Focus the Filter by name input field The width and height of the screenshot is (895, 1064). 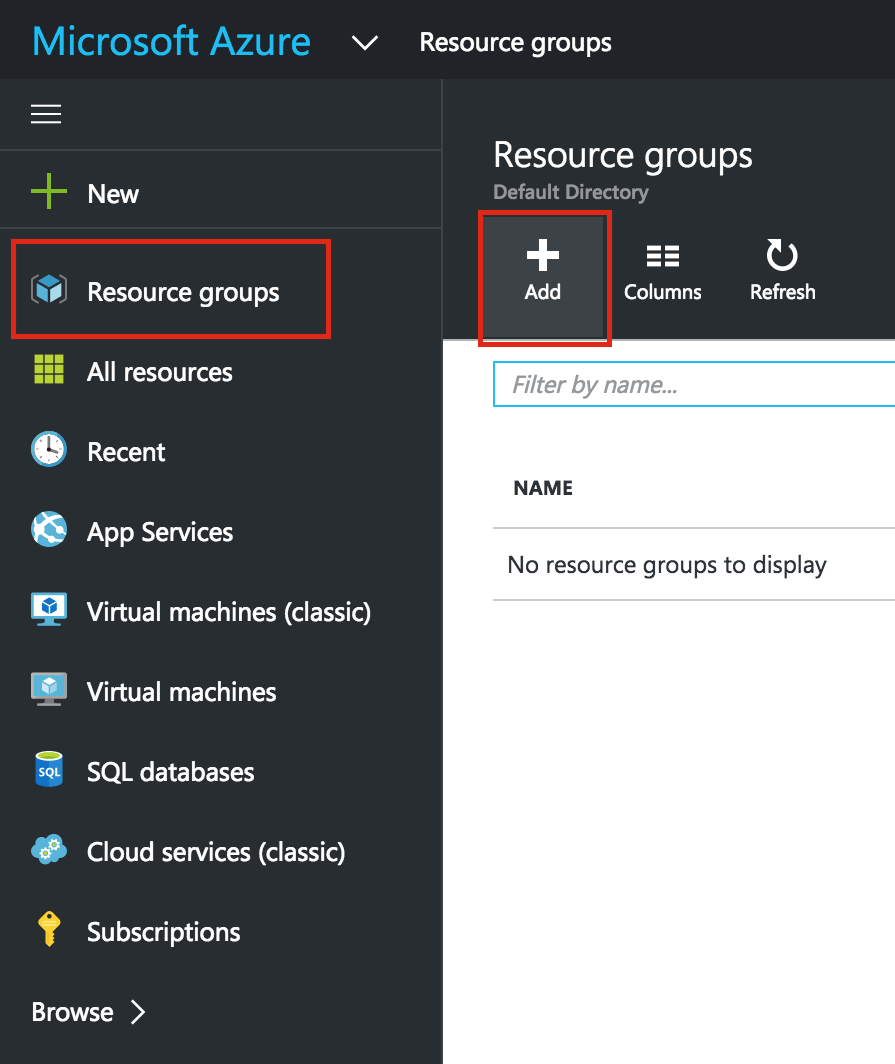point(693,384)
